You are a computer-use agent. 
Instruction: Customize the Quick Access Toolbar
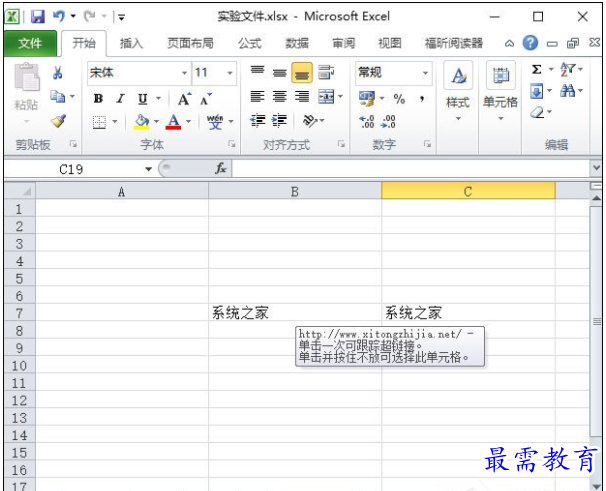(121, 17)
